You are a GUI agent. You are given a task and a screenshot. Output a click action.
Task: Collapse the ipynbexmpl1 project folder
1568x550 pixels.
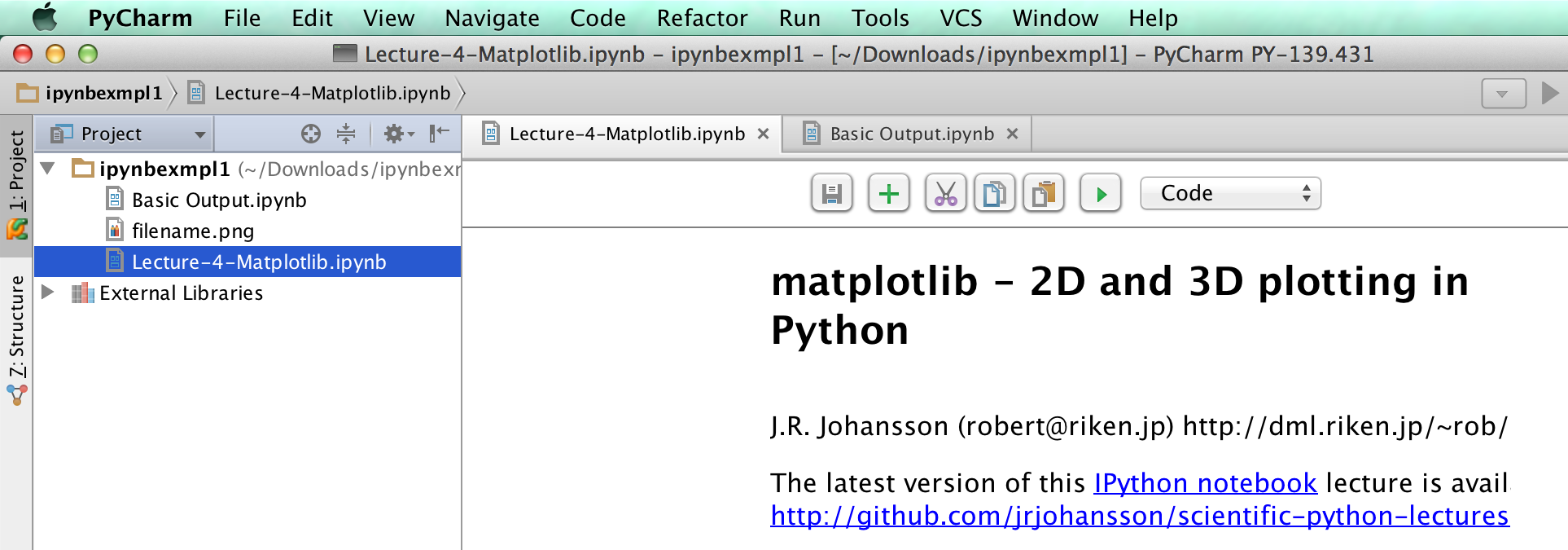[48, 169]
